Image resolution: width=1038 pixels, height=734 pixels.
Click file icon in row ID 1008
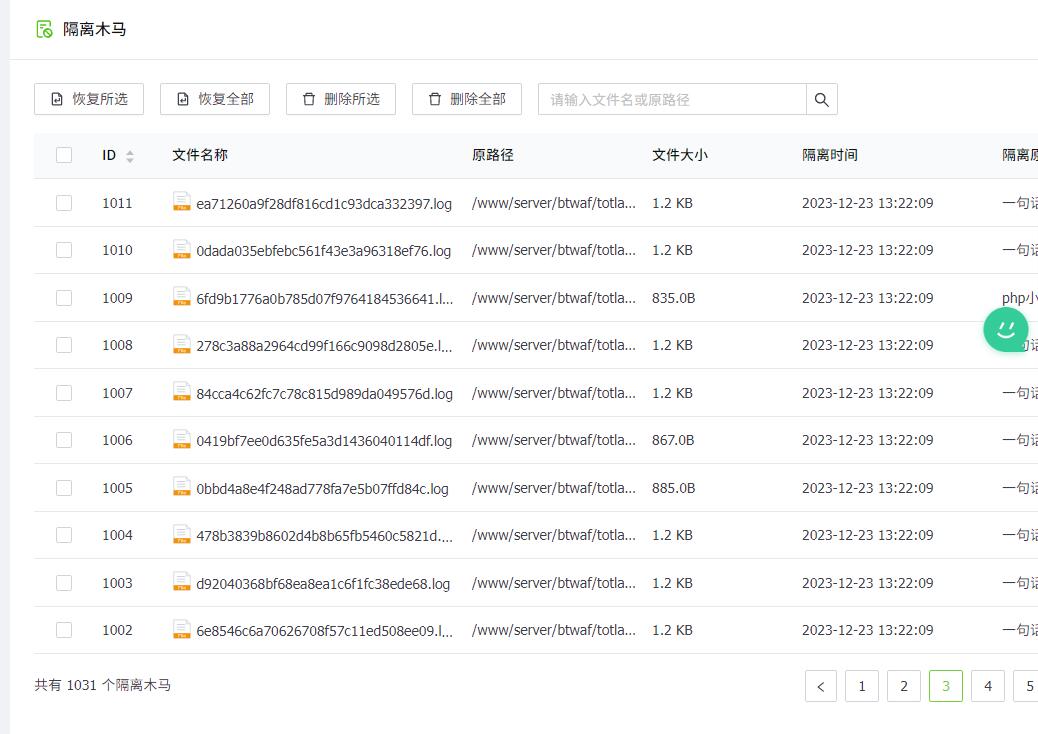181,344
